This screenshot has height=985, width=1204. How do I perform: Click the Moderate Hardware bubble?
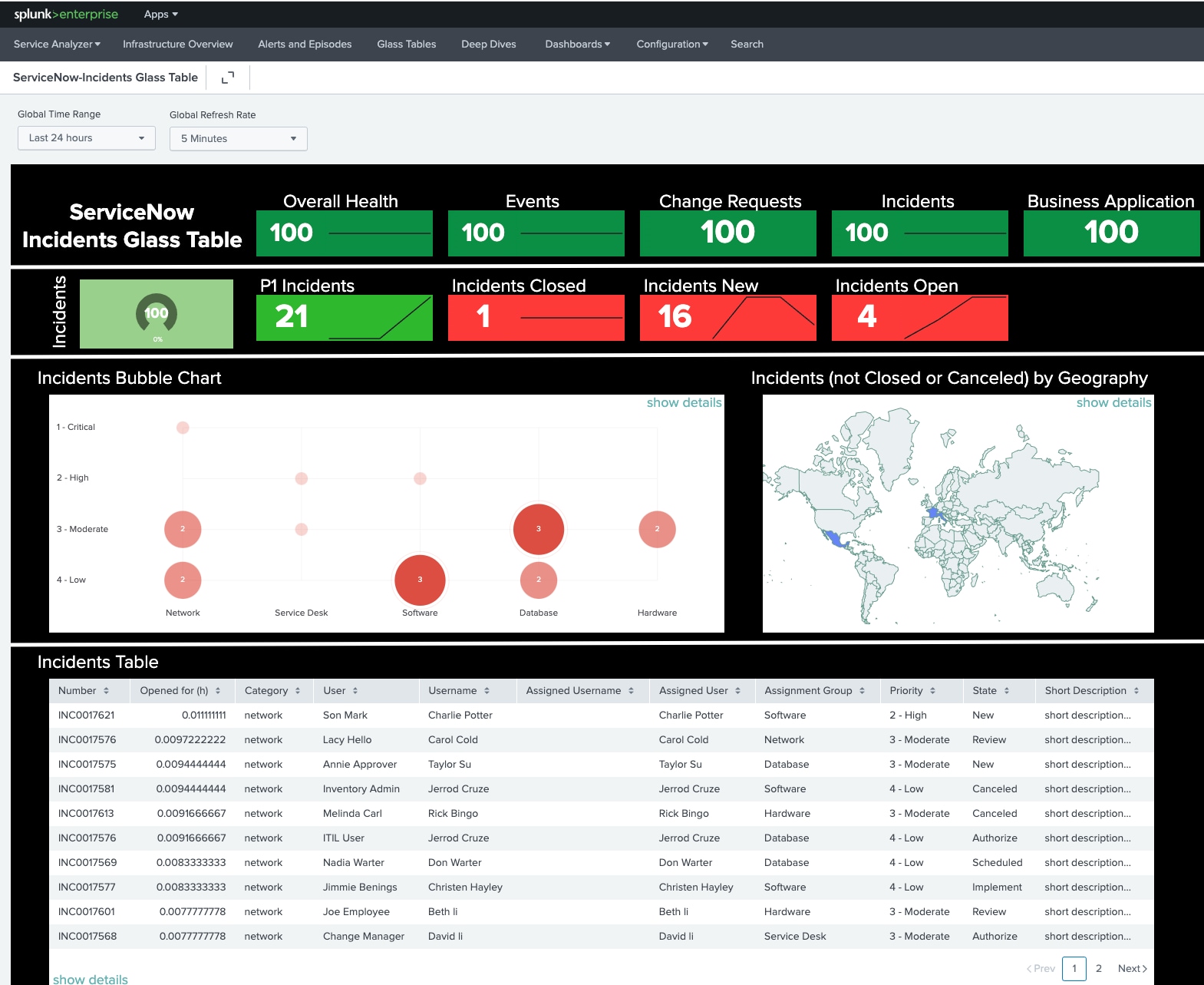click(657, 529)
